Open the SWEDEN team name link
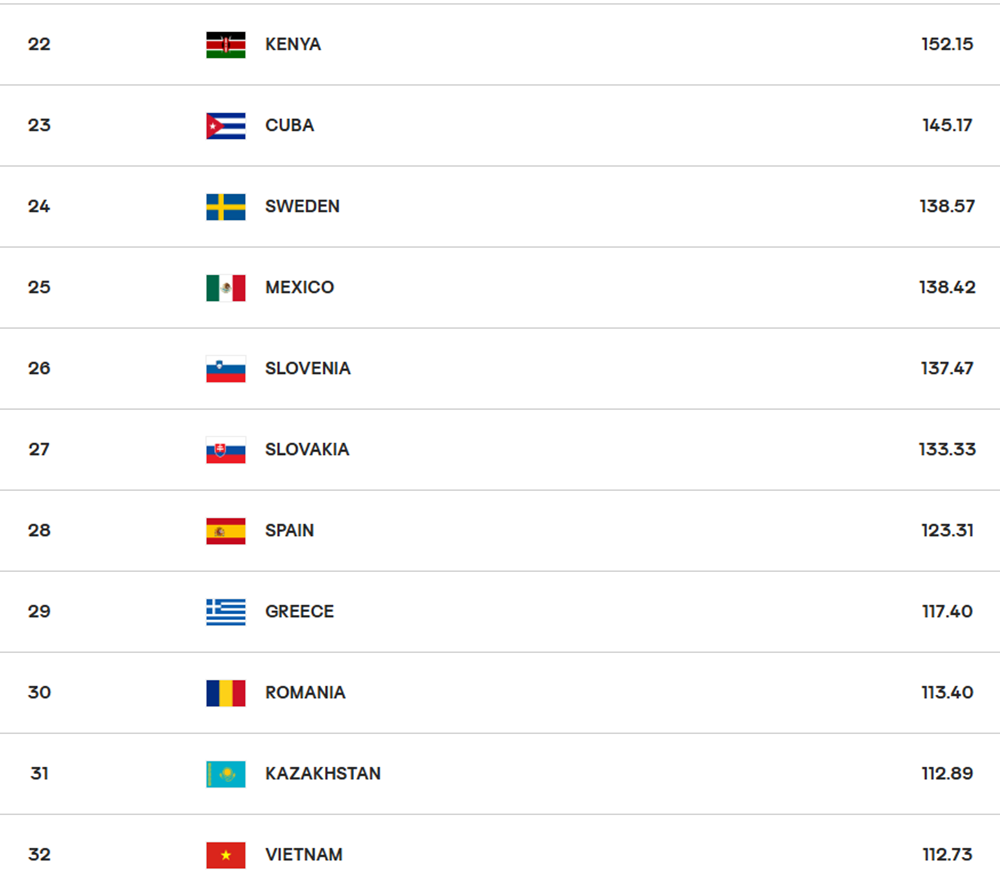 point(302,207)
